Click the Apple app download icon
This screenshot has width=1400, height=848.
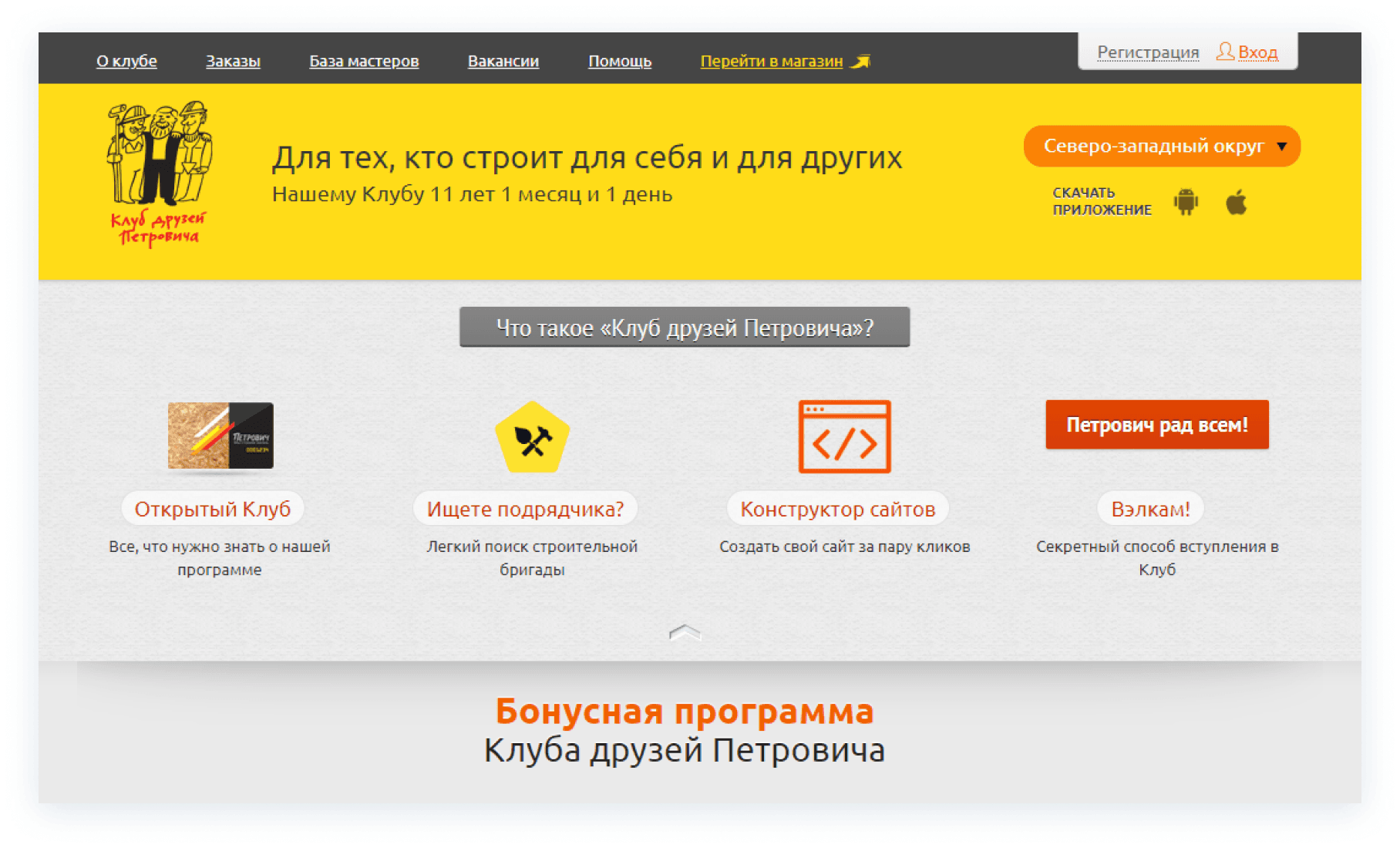tap(1236, 203)
